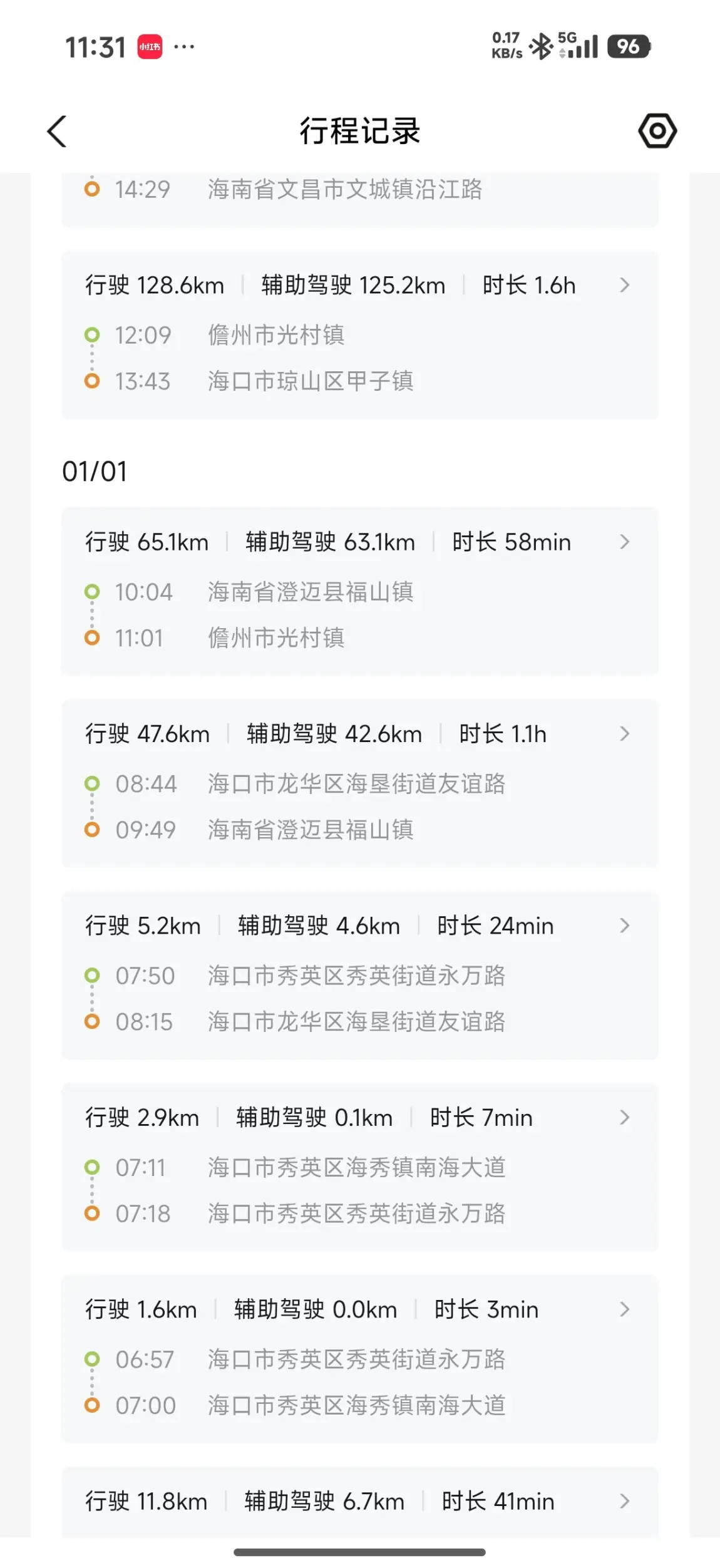Tap orange end marker at 13:43
This screenshot has width=720, height=1568.
click(92, 381)
